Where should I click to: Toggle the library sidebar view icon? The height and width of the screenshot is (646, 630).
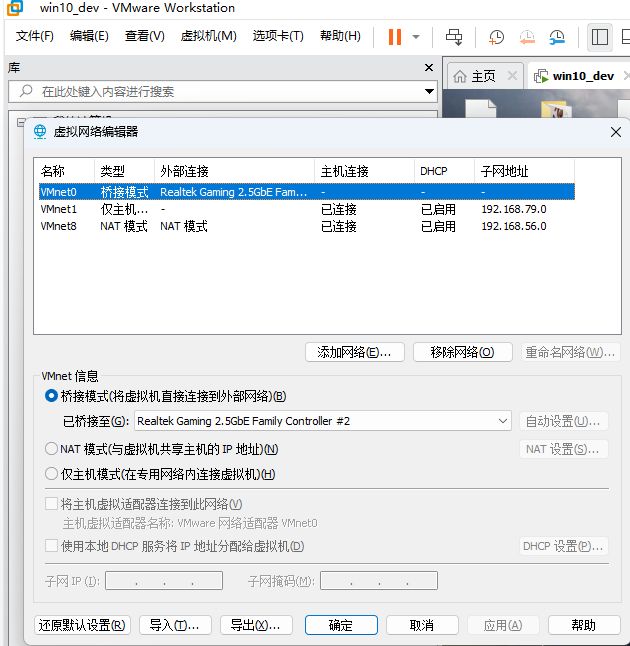tap(600, 37)
